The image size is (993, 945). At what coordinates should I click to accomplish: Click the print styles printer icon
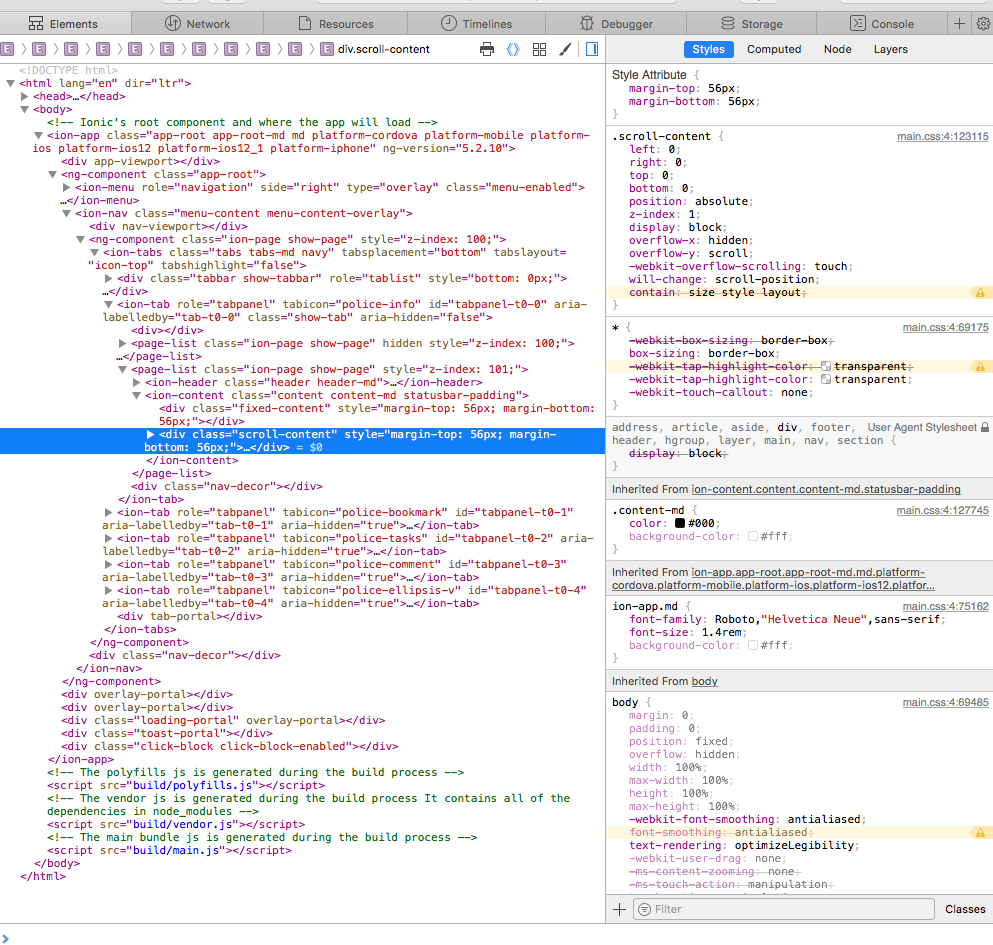click(x=487, y=49)
